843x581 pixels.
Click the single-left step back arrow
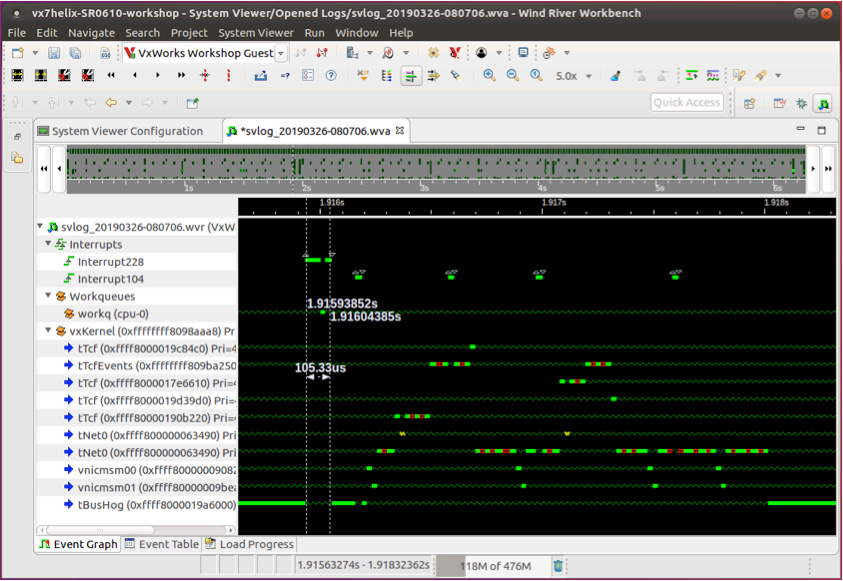[x=134, y=75]
